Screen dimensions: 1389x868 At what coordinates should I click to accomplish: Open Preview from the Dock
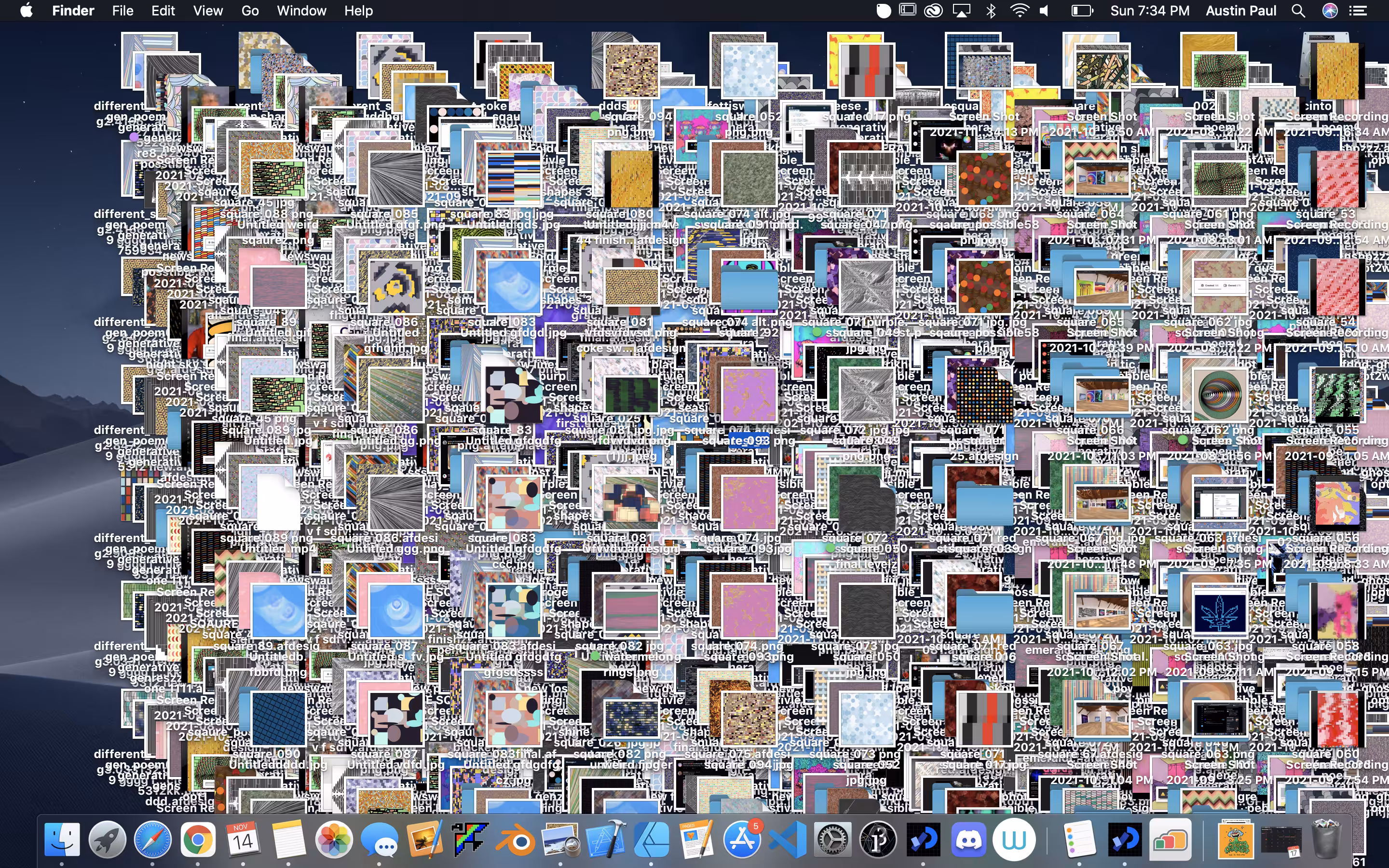coord(560,840)
